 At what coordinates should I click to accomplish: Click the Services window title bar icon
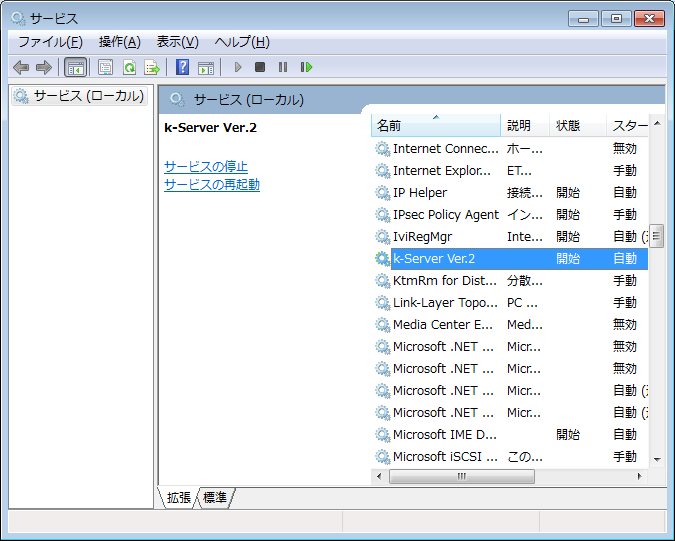(x=18, y=19)
